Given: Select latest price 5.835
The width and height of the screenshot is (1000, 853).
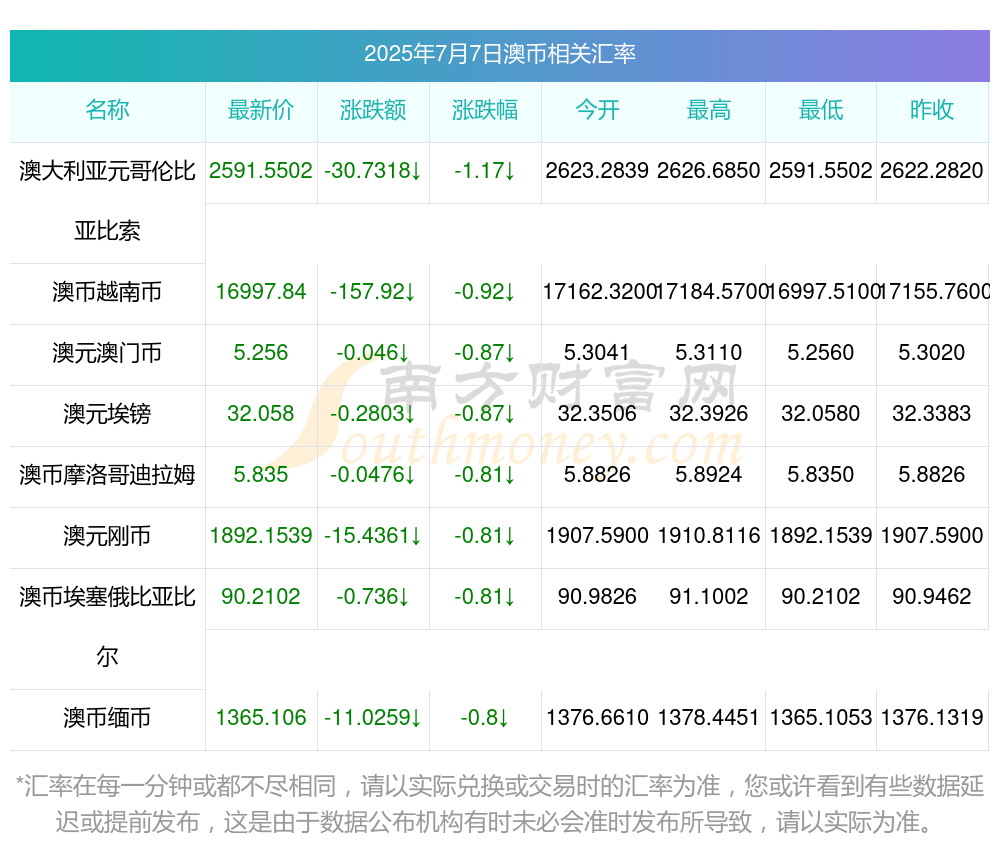Looking at the screenshot, I should (x=261, y=474).
